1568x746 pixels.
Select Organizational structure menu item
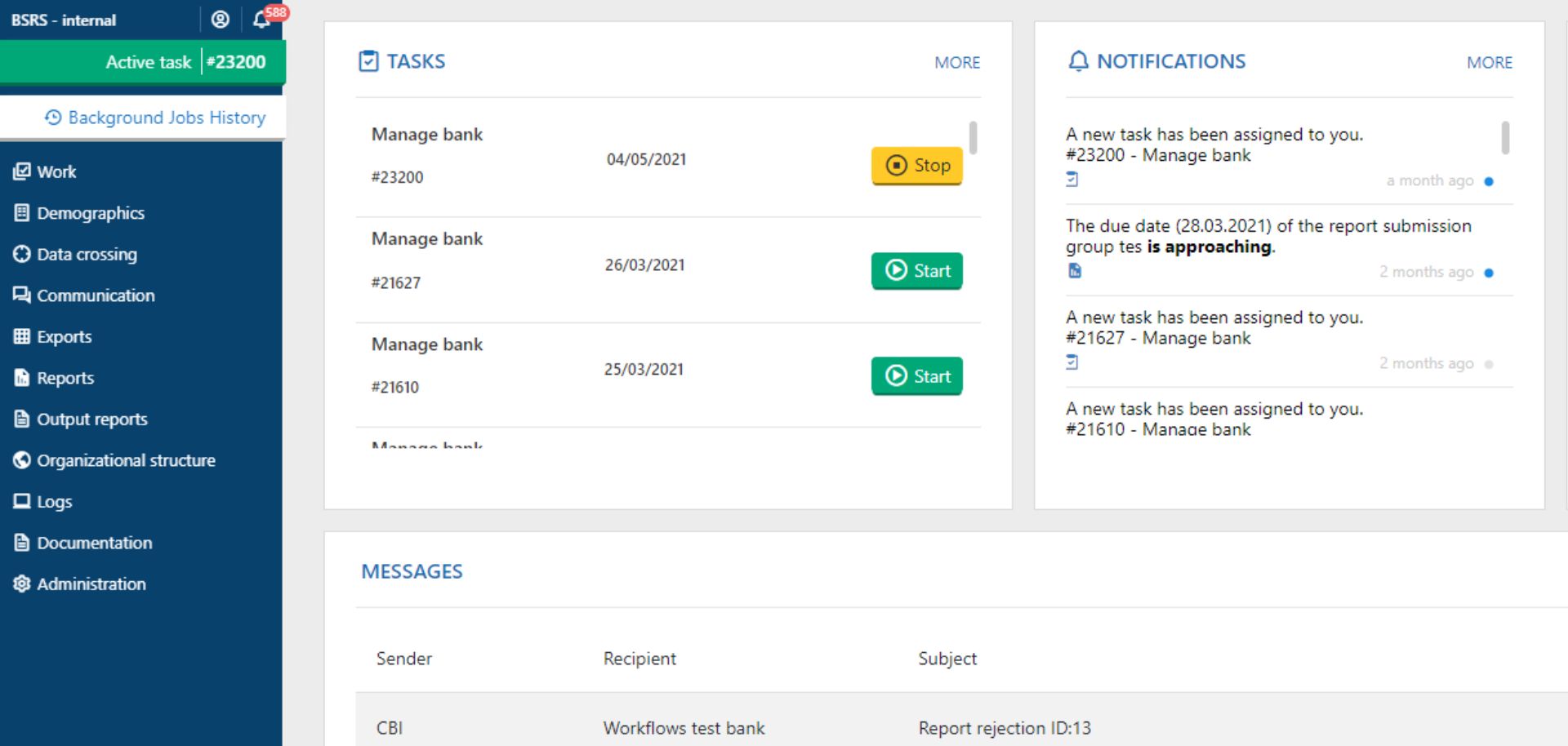pos(126,460)
